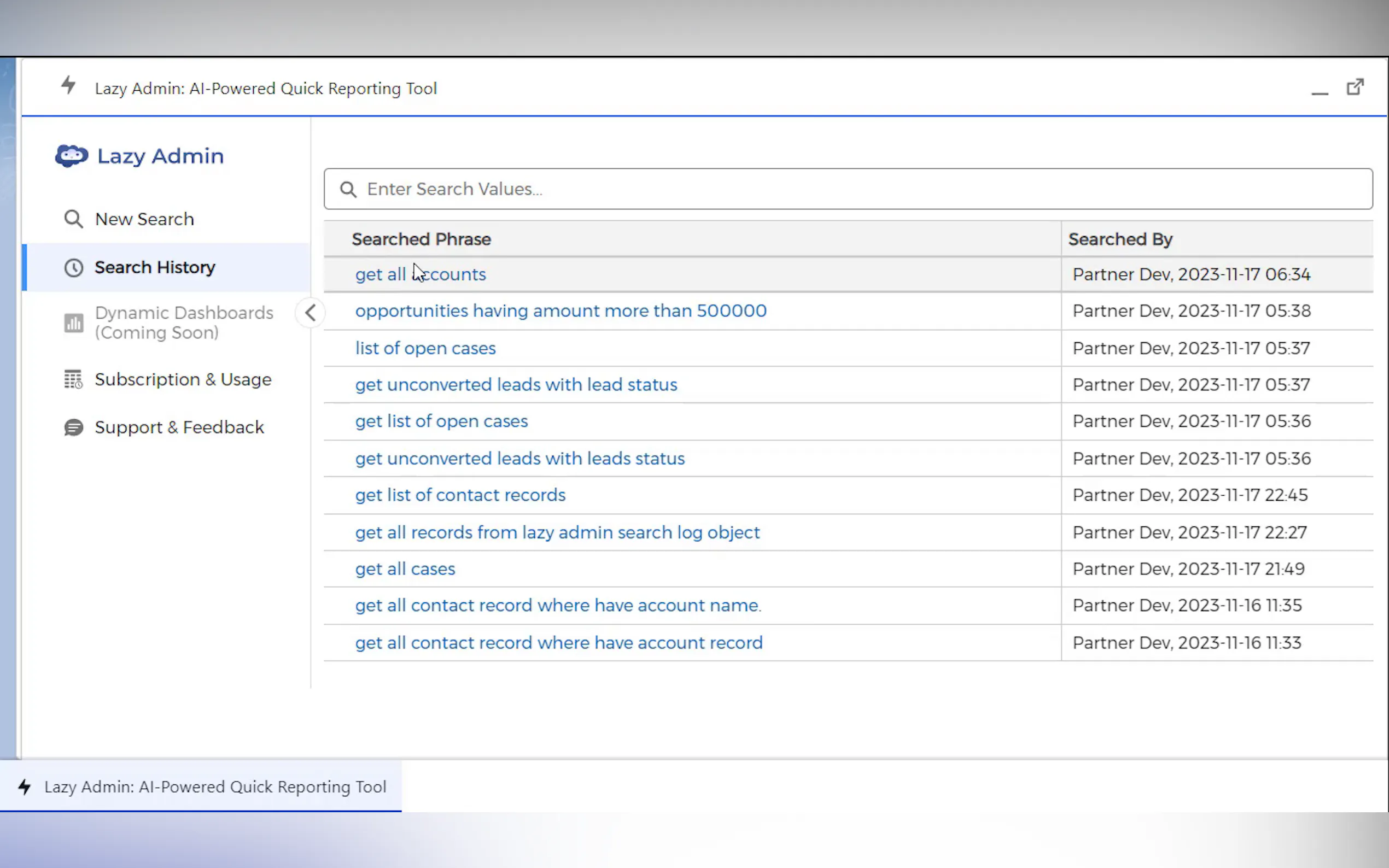1389x868 pixels.
Task: Click the Lazy Admin cloud logo
Action: click(x=72, y=156)
